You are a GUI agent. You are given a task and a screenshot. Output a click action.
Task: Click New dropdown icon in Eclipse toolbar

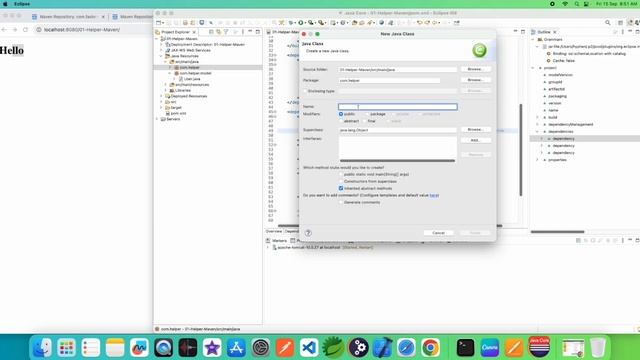click(x=160, y=23)
